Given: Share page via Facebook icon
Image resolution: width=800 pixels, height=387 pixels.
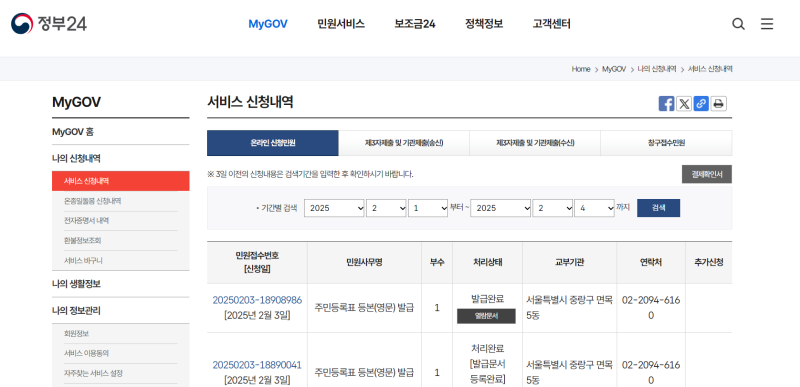Looking at the screenshot, I should click(x=666, y=104).
